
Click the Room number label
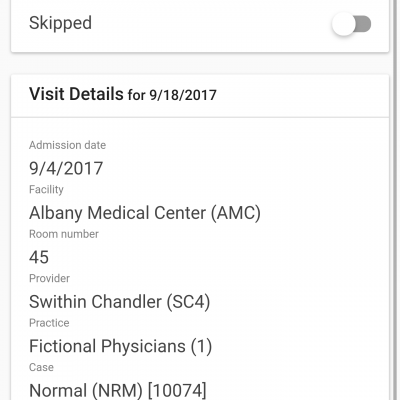coord(64,234)
